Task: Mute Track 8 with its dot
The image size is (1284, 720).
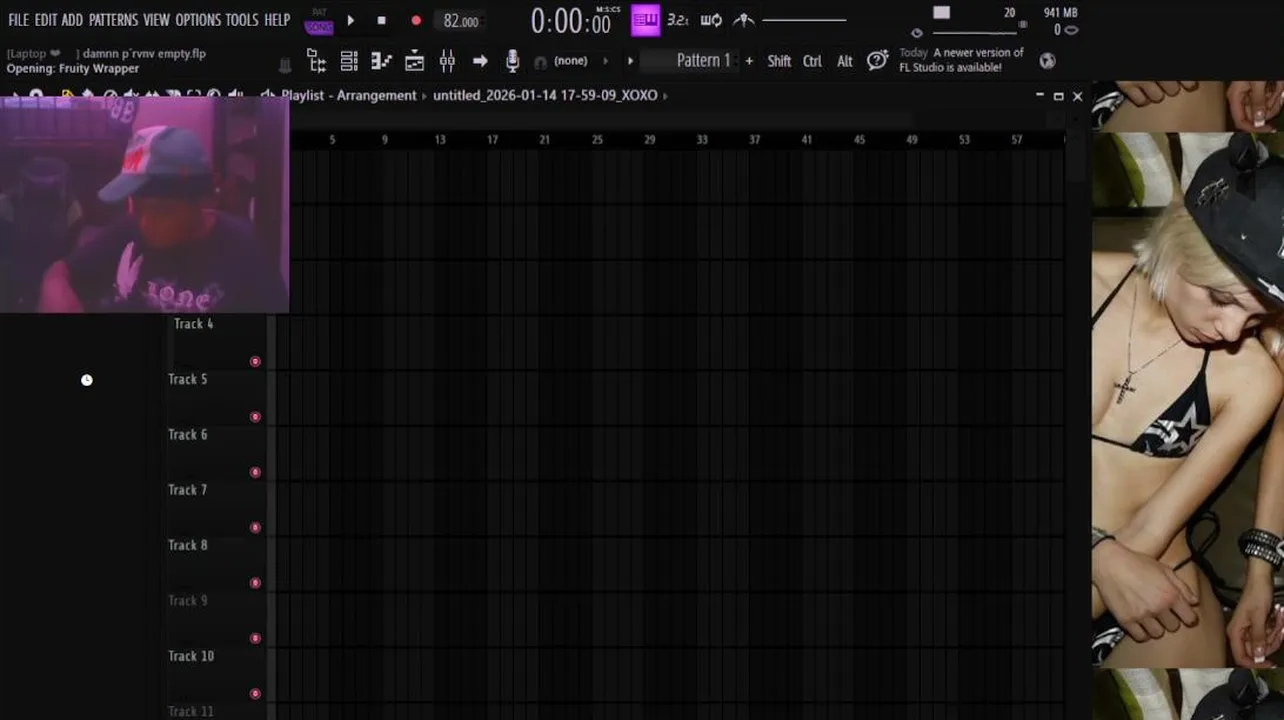Action: click(x=255, y=583)
